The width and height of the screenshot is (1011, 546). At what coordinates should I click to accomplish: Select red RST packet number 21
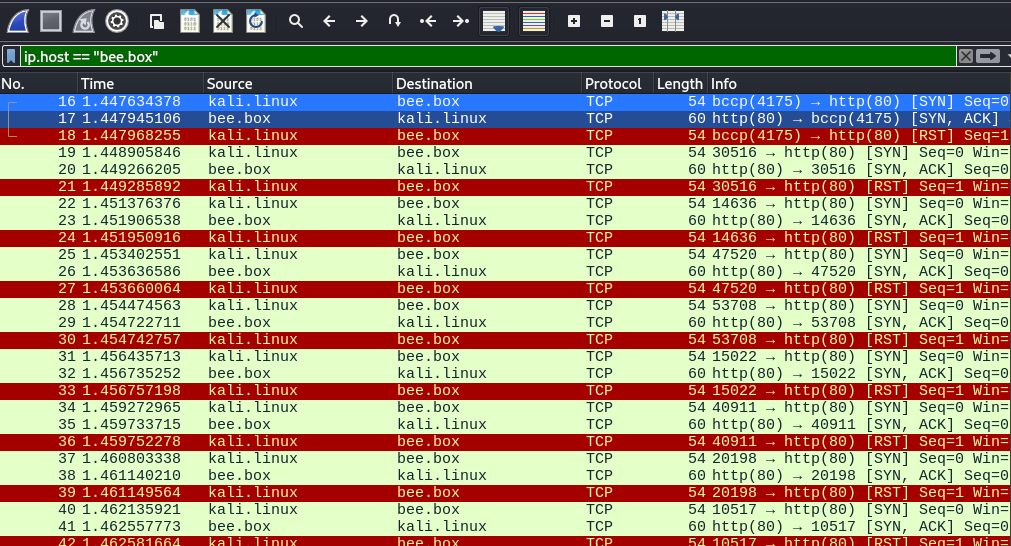pyautogui.click(x=506, y=186)
